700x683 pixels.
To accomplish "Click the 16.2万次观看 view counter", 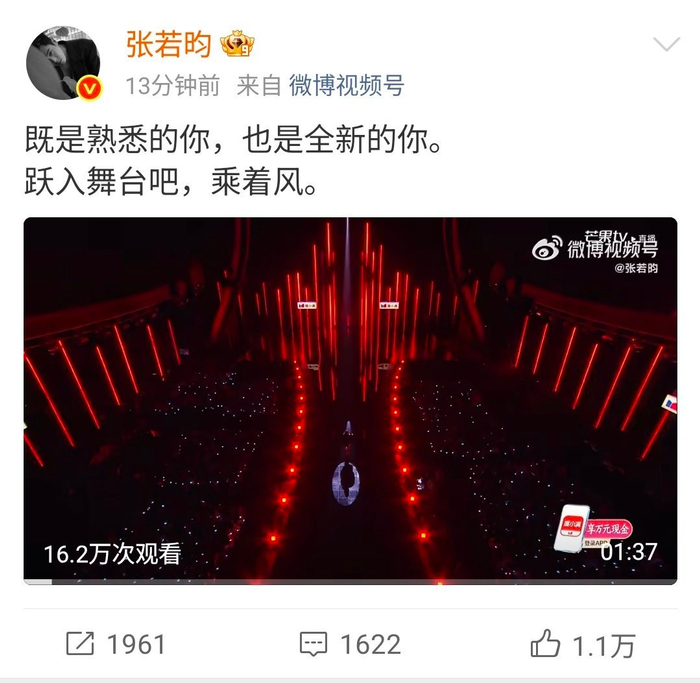I will click(x=112, y=554).
